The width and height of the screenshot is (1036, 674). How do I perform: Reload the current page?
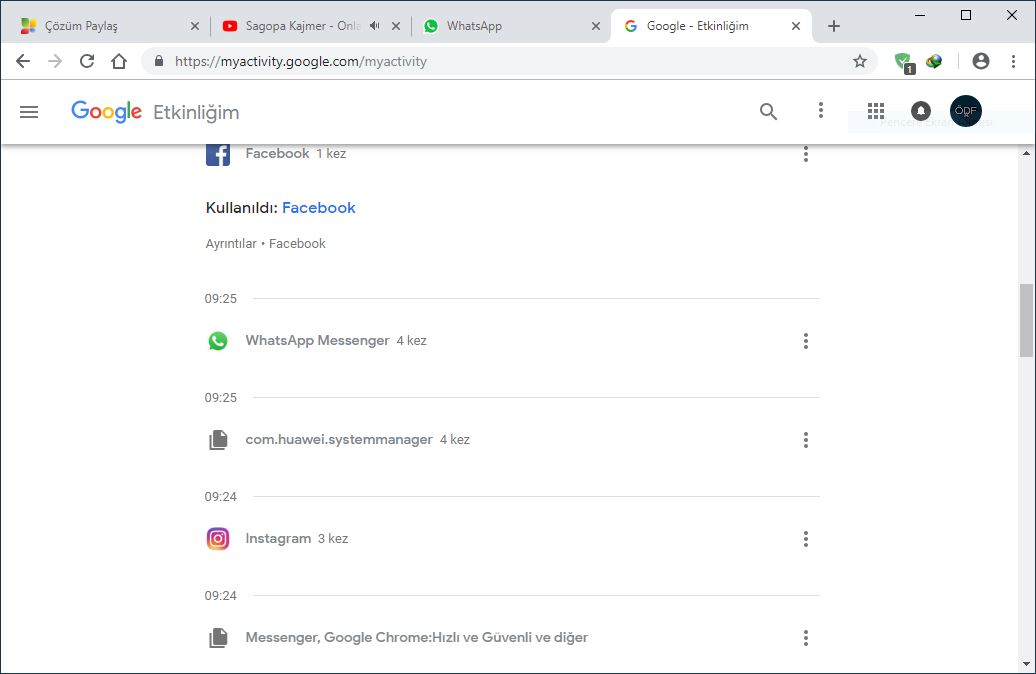[x=87, y=61]
